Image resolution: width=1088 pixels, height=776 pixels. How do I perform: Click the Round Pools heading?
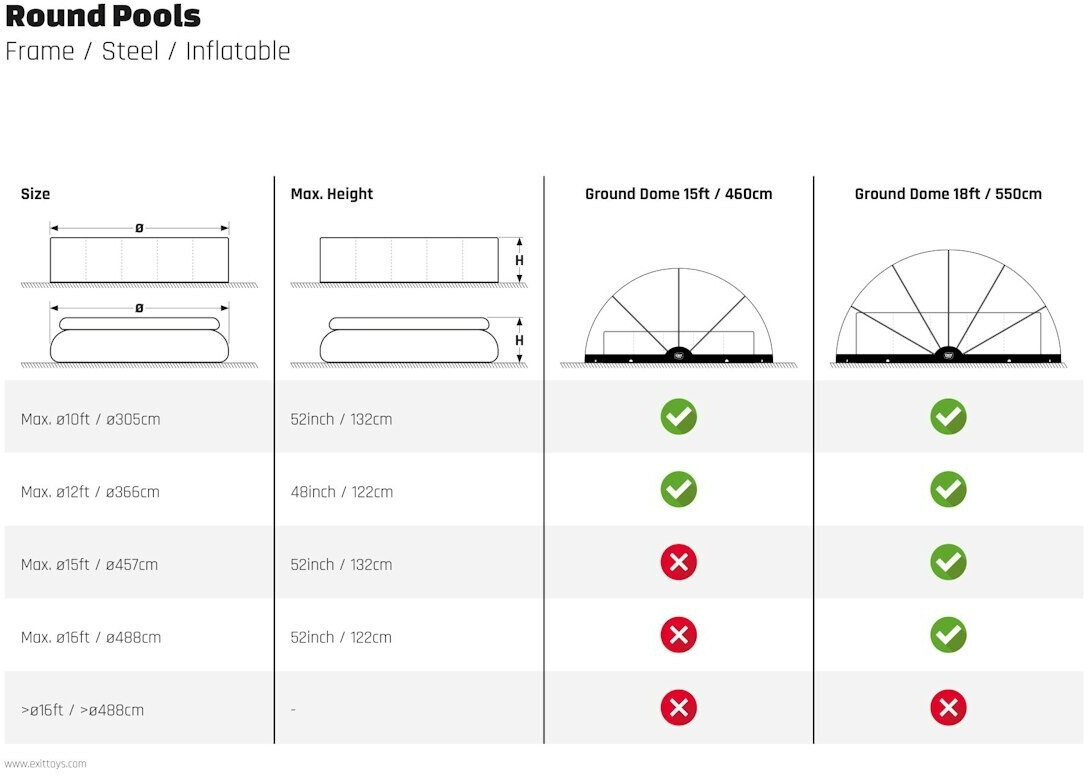click(103, 16)
